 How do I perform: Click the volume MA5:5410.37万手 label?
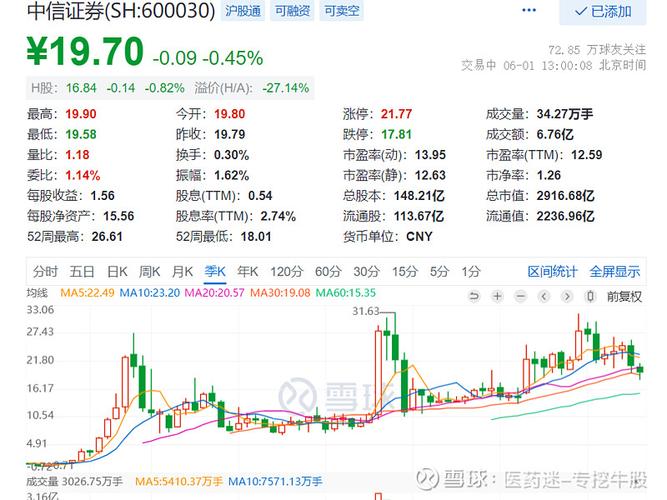179,482
